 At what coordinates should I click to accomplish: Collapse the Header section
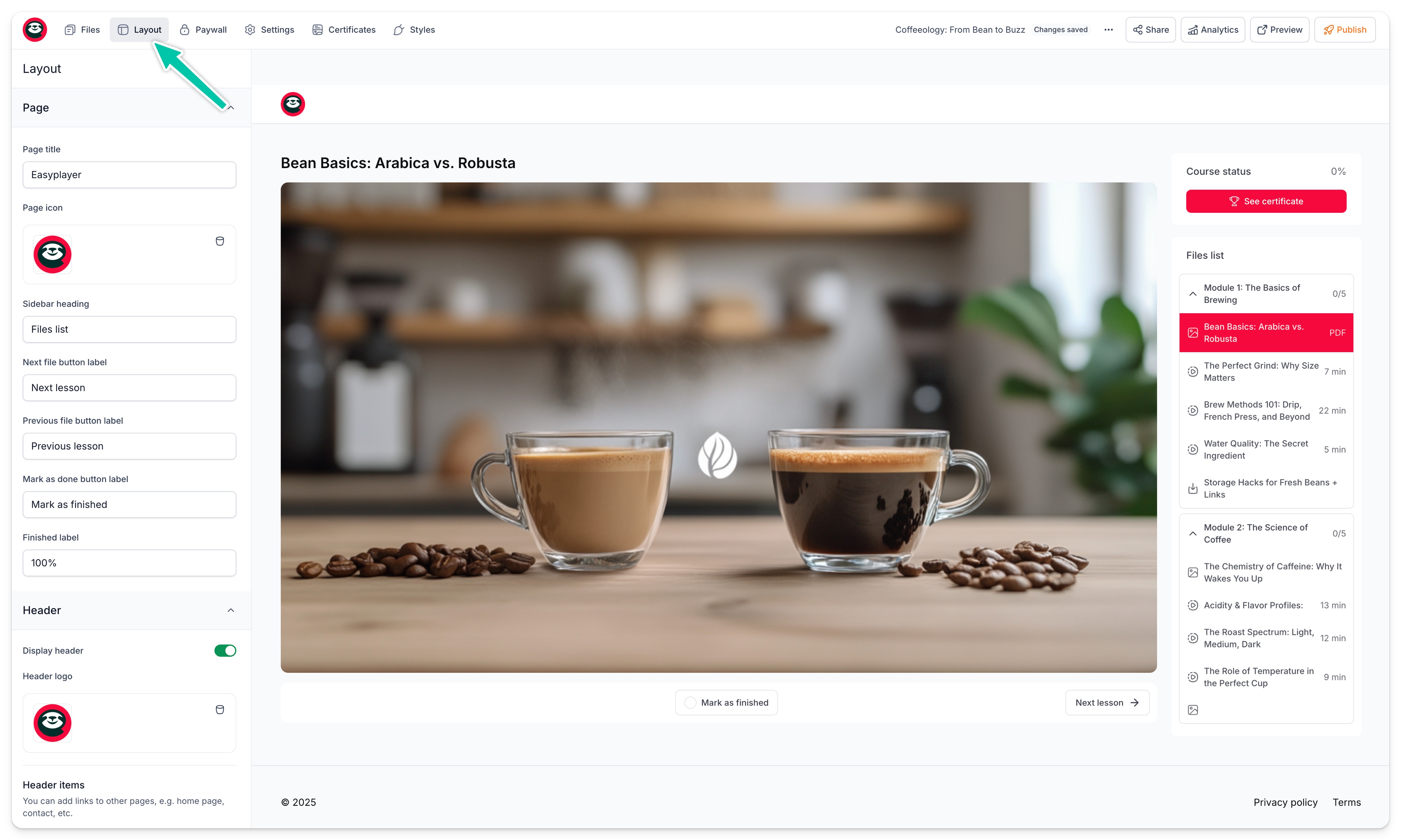(x=231, y=610)
